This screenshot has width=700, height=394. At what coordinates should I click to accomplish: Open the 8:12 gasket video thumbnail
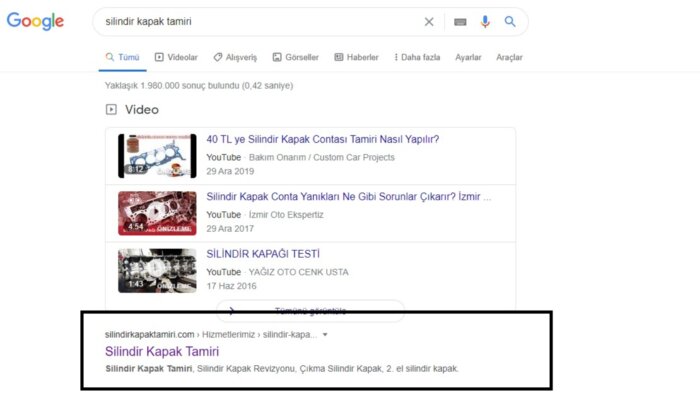click(157, 156)
